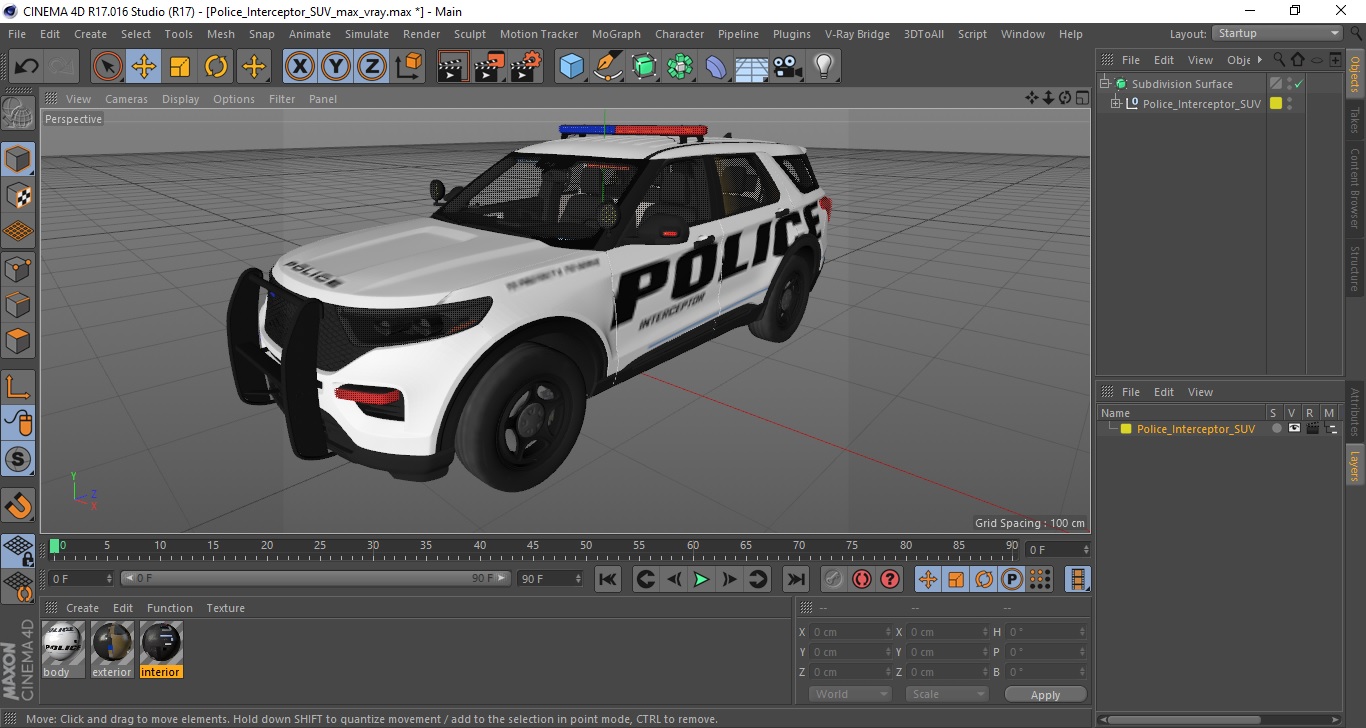Screen dimensions: 1366x728
Task: Open the Content Browser side tab
Action: 1355,188
